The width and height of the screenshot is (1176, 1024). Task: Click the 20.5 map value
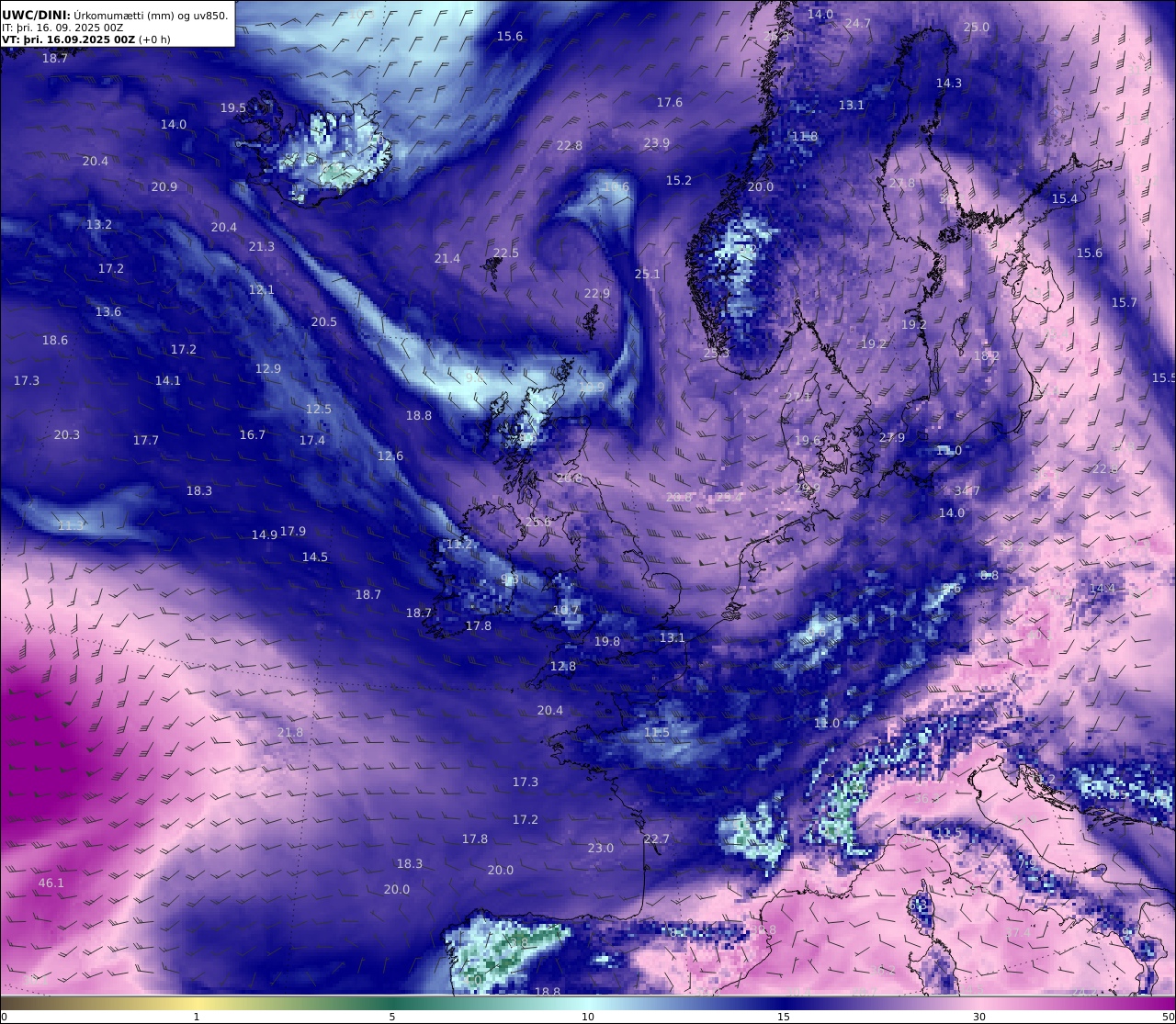(x=324, y=322)
